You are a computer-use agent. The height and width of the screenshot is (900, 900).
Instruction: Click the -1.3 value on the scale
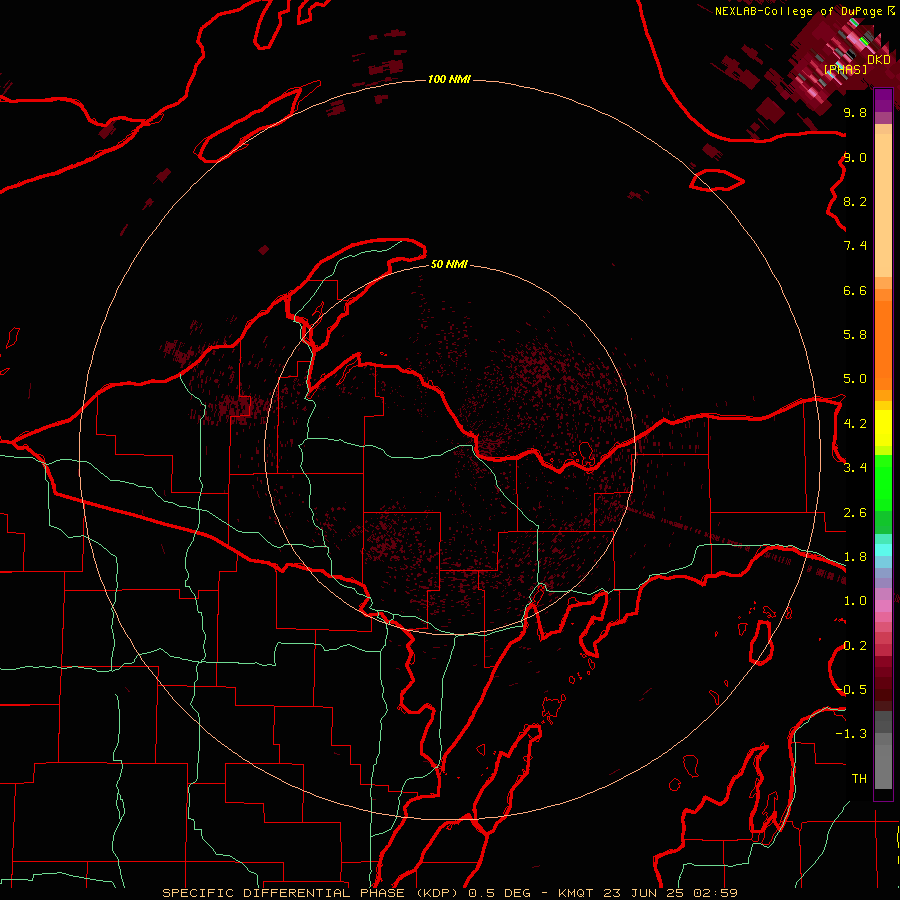point(851,734)
